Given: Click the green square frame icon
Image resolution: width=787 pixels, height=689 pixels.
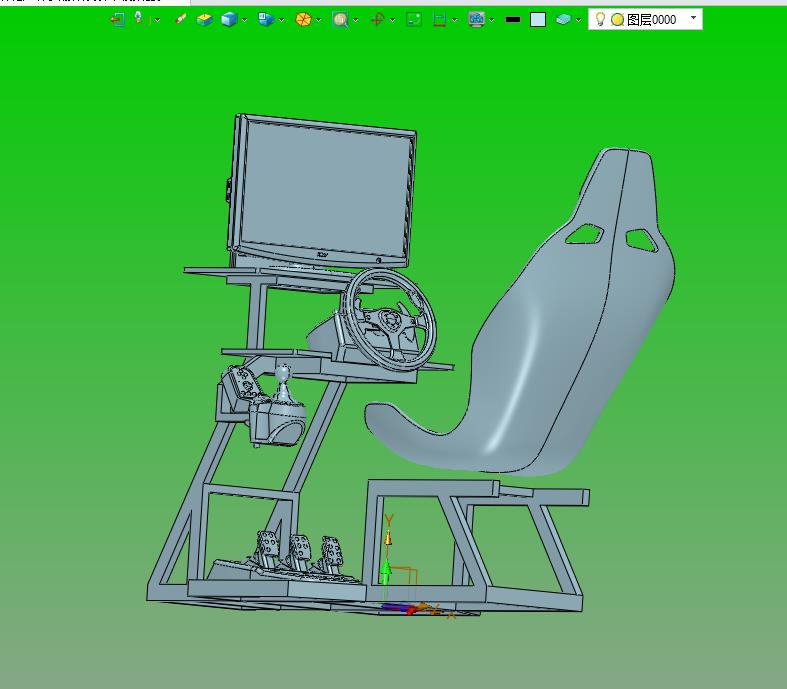Looking at the screenshot, I should click(414, 20).
